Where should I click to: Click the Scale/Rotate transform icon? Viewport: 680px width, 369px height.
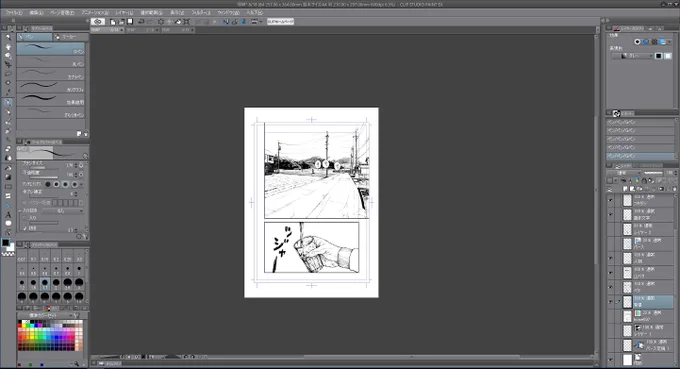point(186,21)
